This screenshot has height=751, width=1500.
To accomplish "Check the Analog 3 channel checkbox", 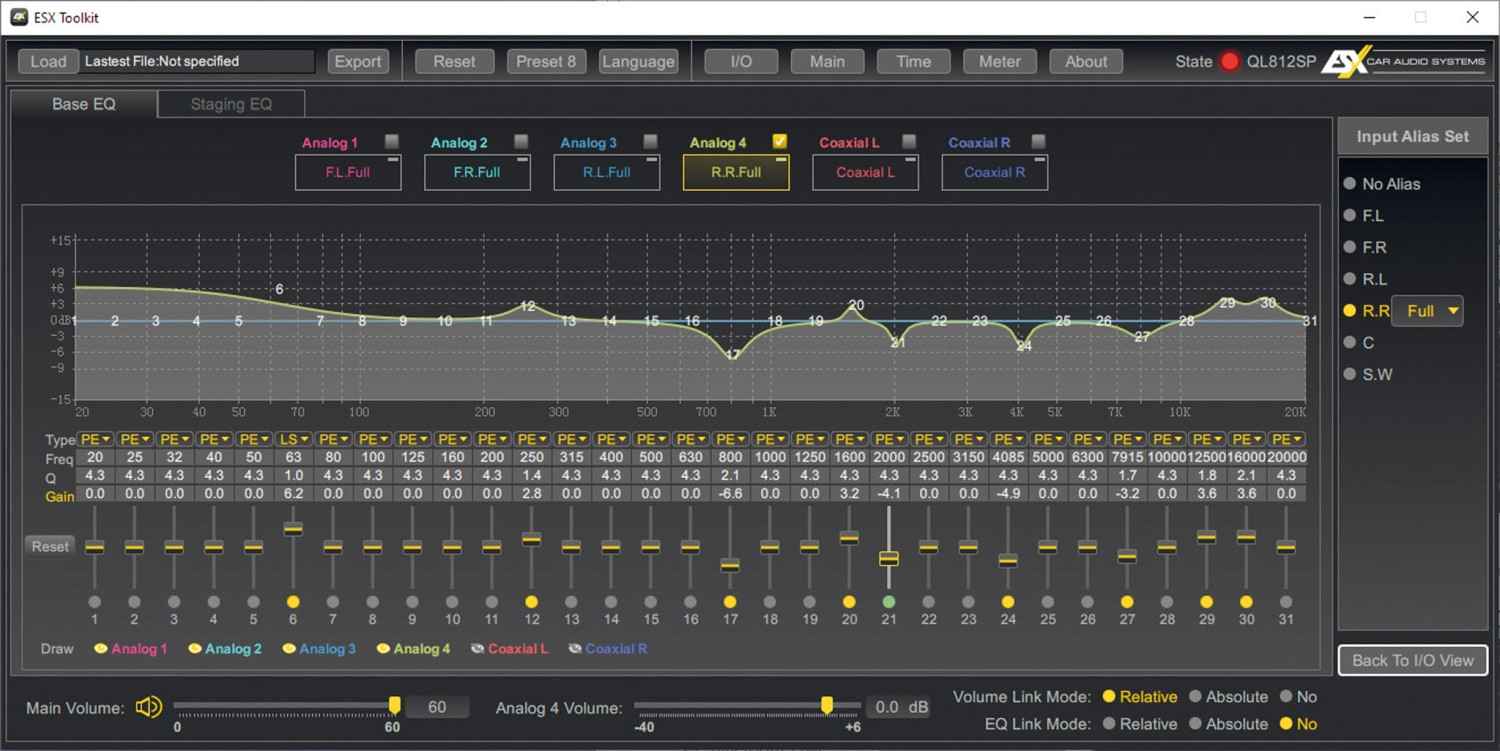I will [651, 142].
